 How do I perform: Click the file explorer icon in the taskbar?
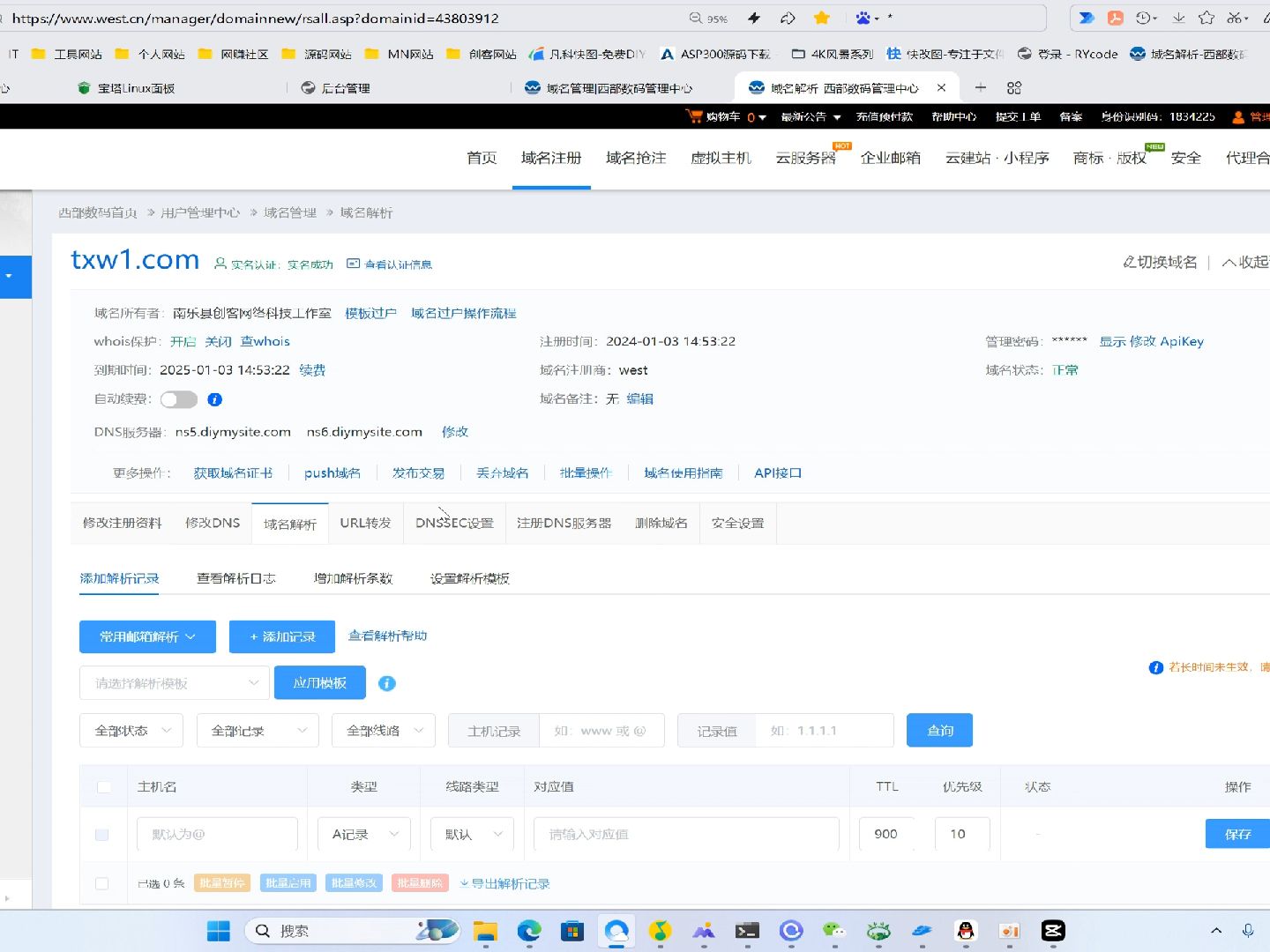484,930
